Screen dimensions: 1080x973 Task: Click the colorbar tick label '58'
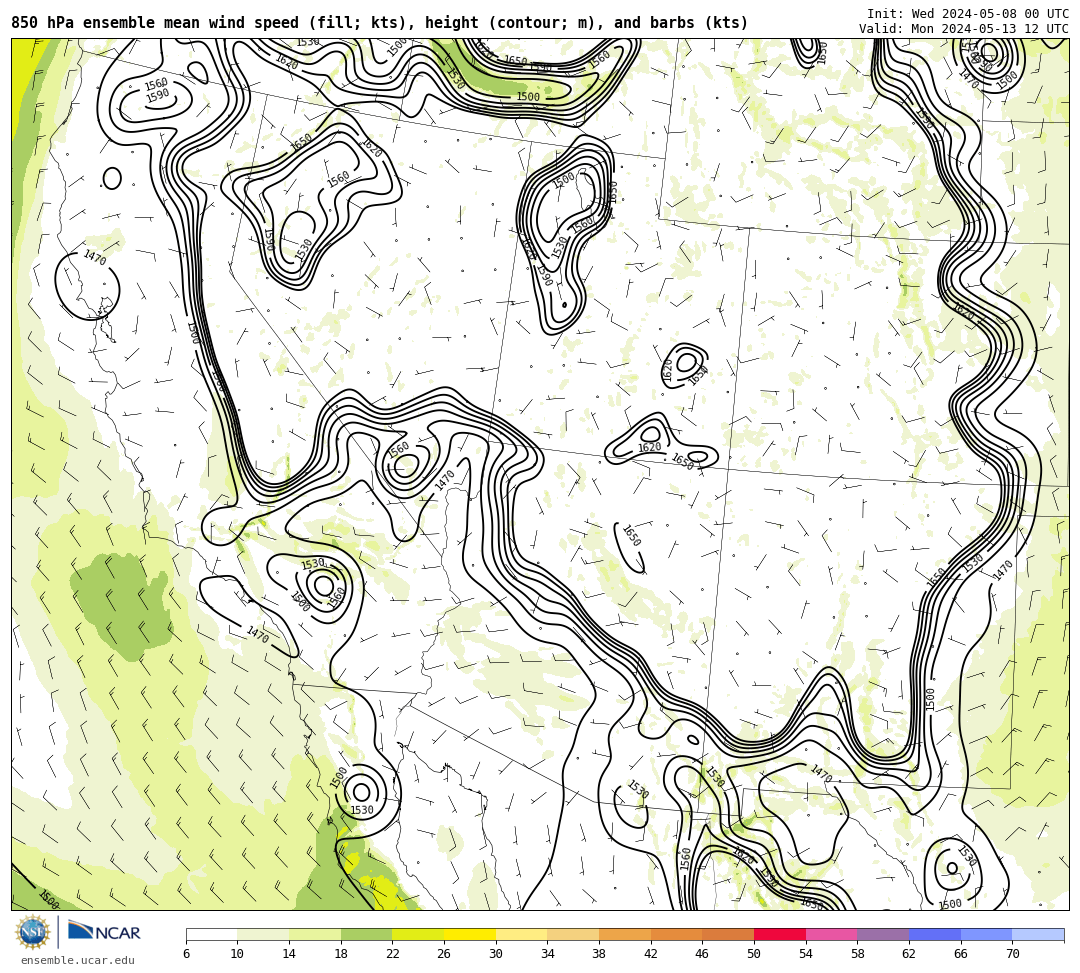tap(858, 954)
